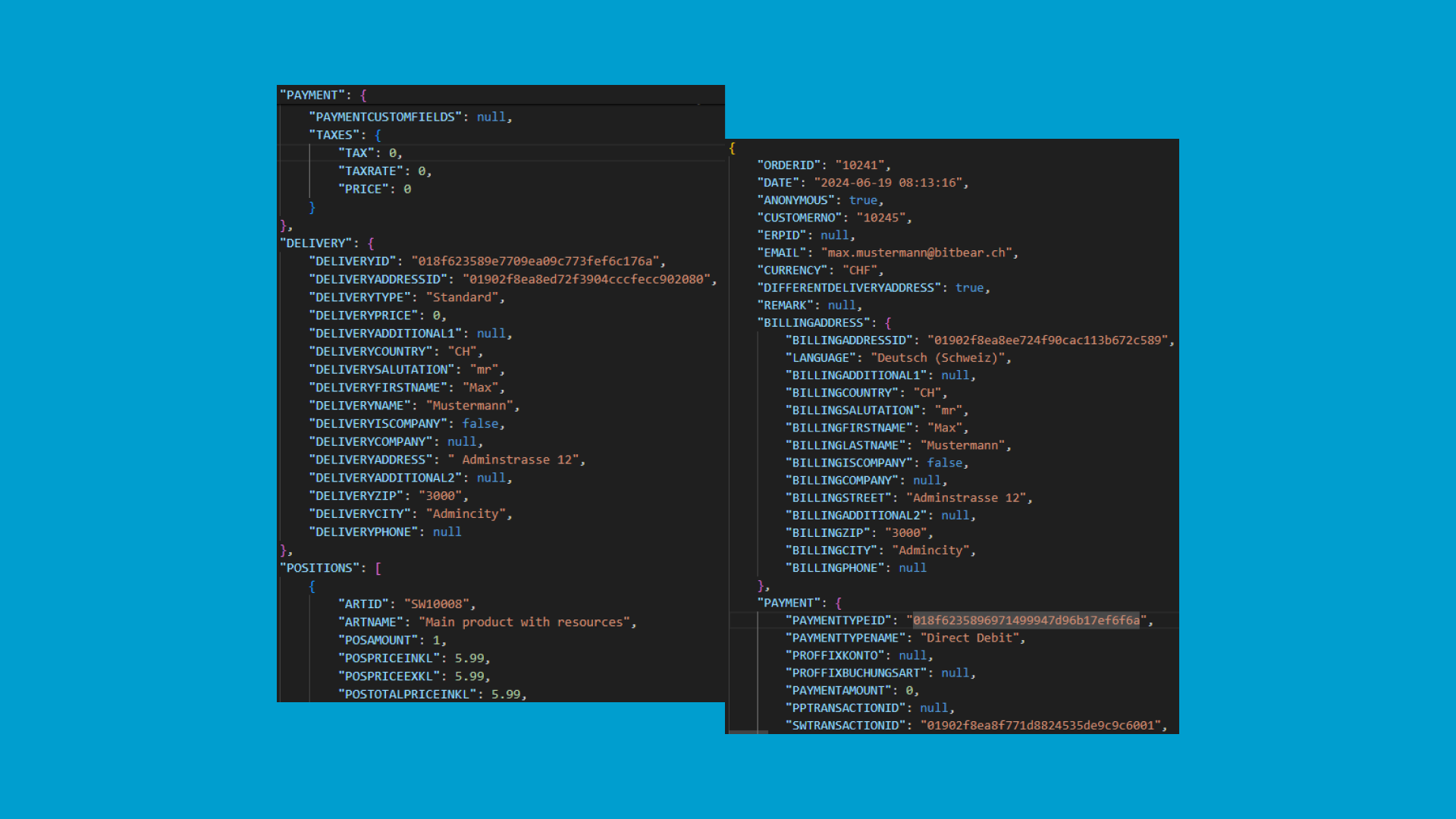
Task: Click the "BILLINGCOMPANY" line
Action: (x=867, y=480)
